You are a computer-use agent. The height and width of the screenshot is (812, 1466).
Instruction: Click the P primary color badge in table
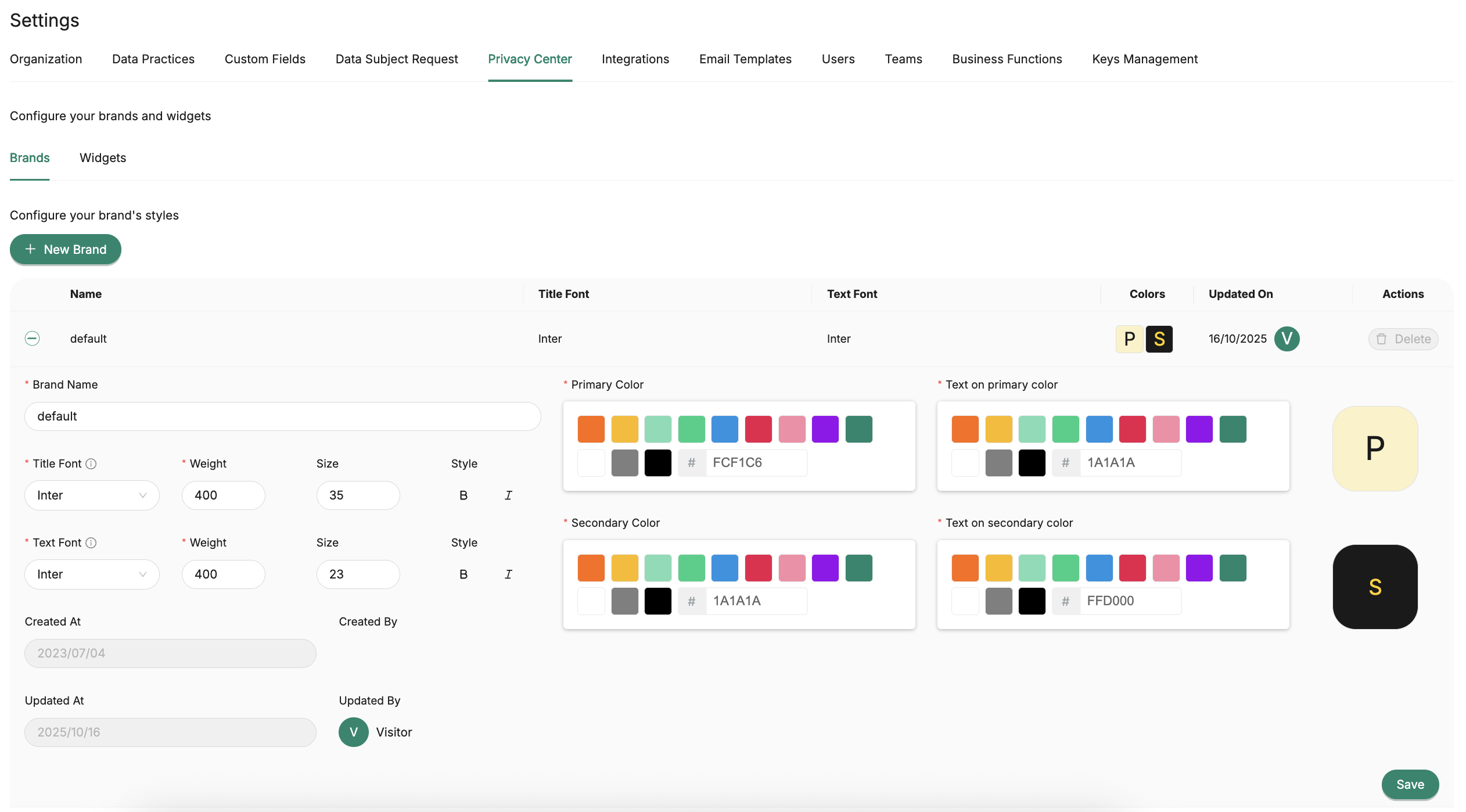(1129, 339)
